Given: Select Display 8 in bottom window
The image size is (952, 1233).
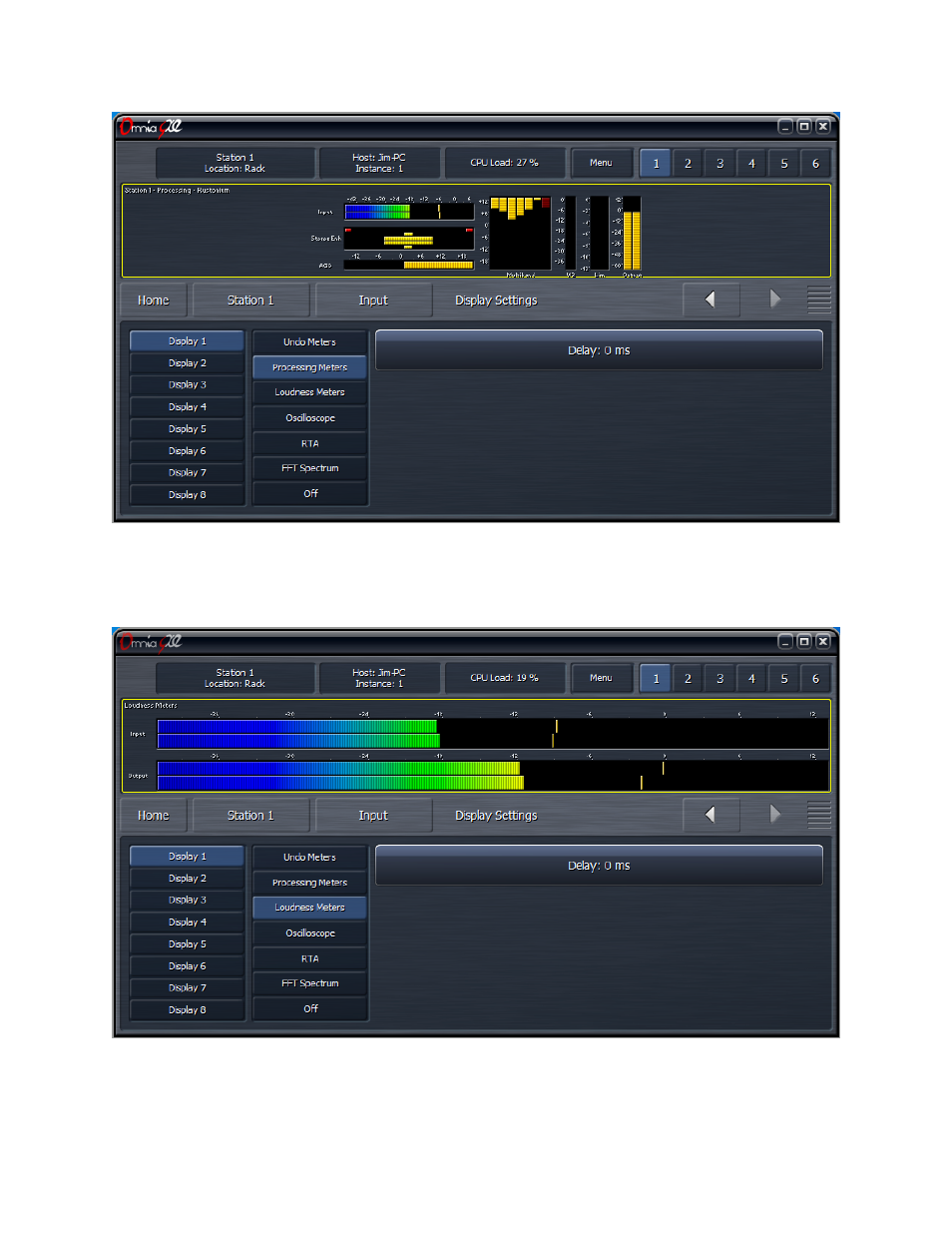Looking at the screenshot, I should (x=188, y=1010).
